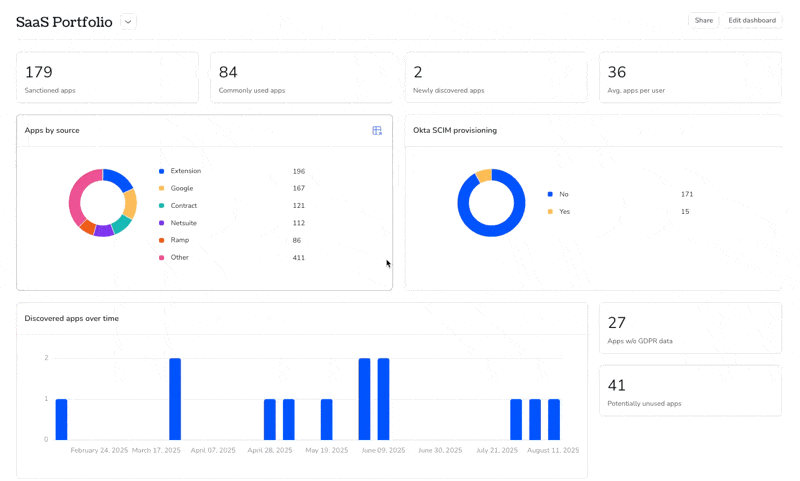
Task: Click the June 09, 2025 axis label
Action: coord(383,450)
